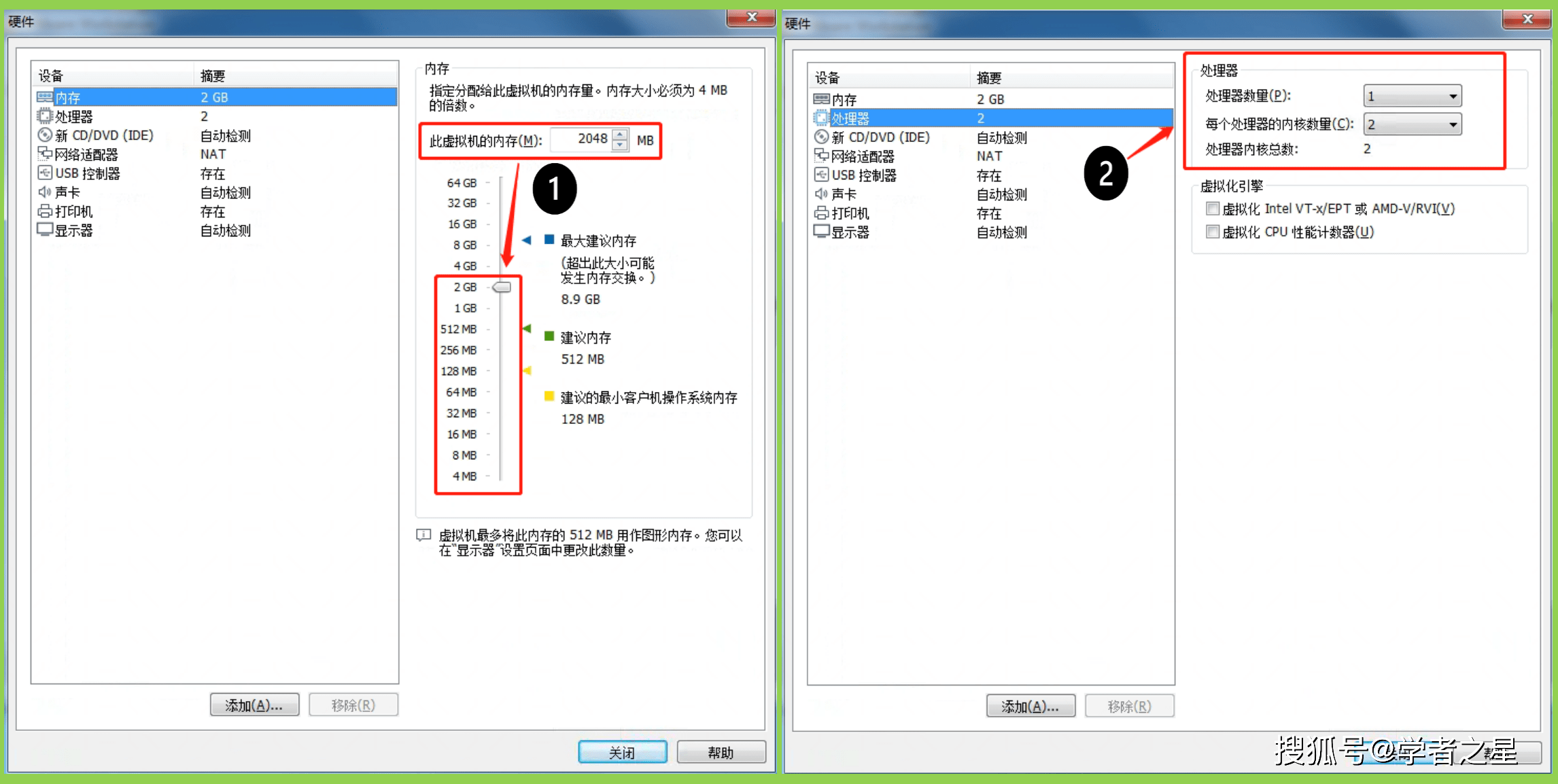Select 内存 row in right device list
The height and width of the screenshot is (784, 1558).
[992, 99]
